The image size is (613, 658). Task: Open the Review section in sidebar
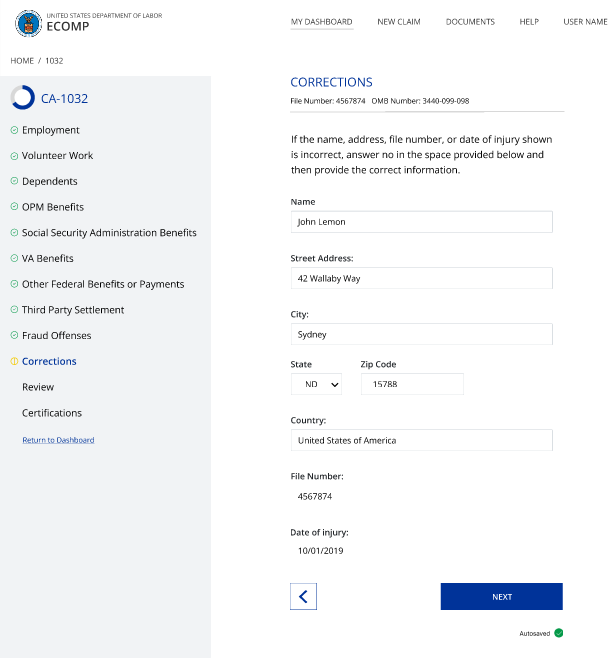click(x=38, y=387)
